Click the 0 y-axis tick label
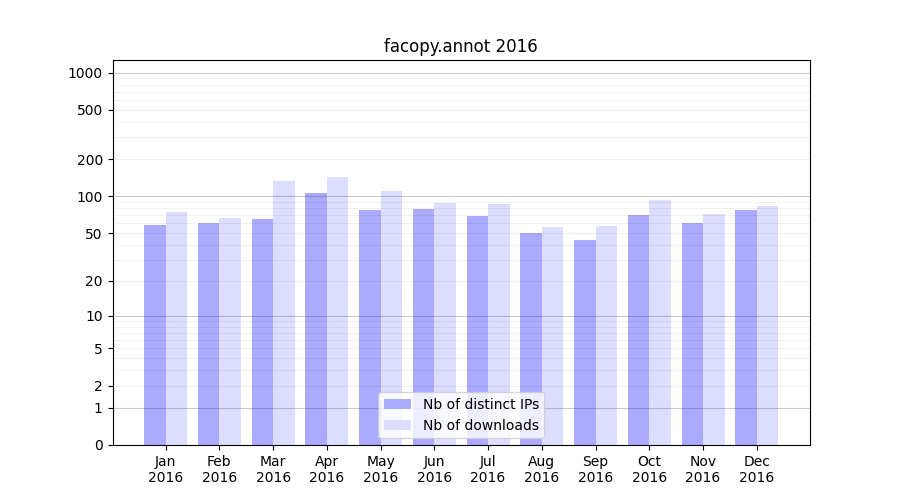 tap(98, 445)
